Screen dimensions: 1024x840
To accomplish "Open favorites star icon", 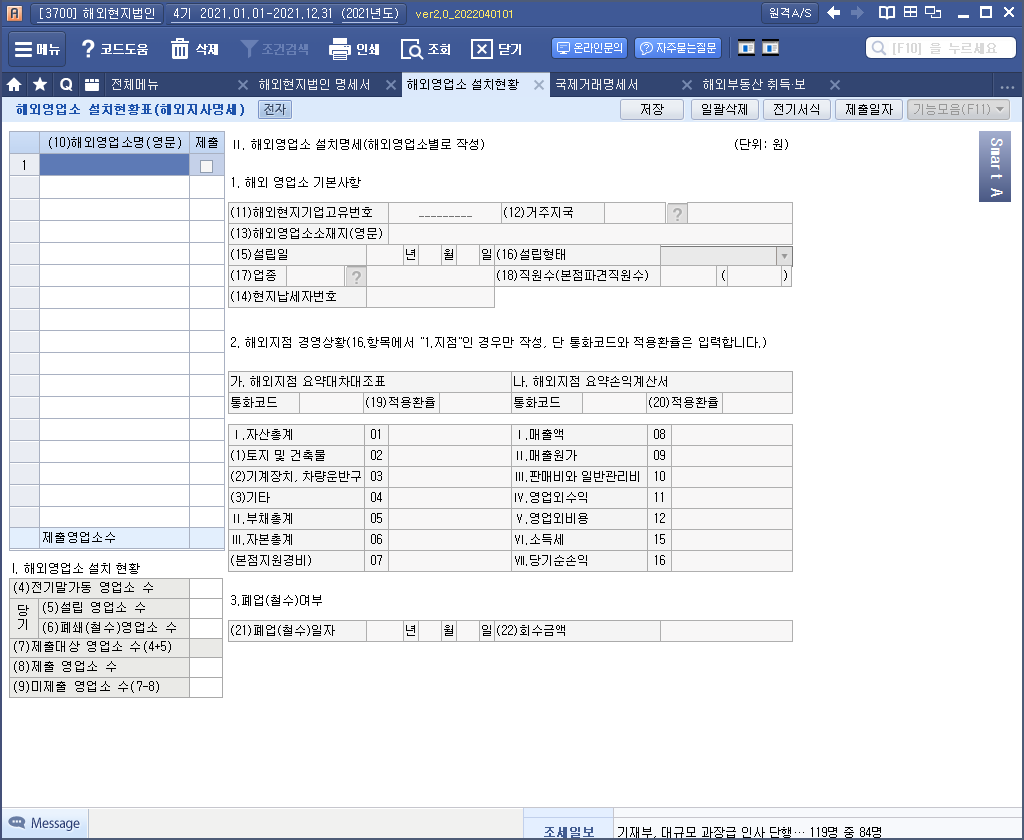I will pos(40,84).
